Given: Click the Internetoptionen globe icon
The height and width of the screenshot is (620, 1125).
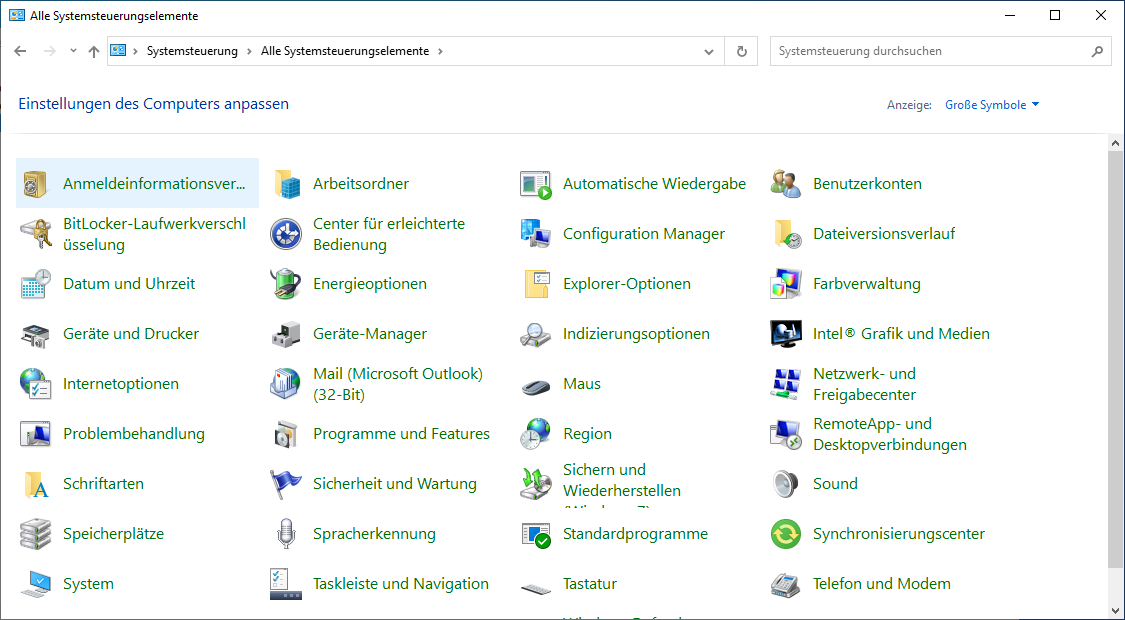Looking at the screenshot, I should [35, 384].
